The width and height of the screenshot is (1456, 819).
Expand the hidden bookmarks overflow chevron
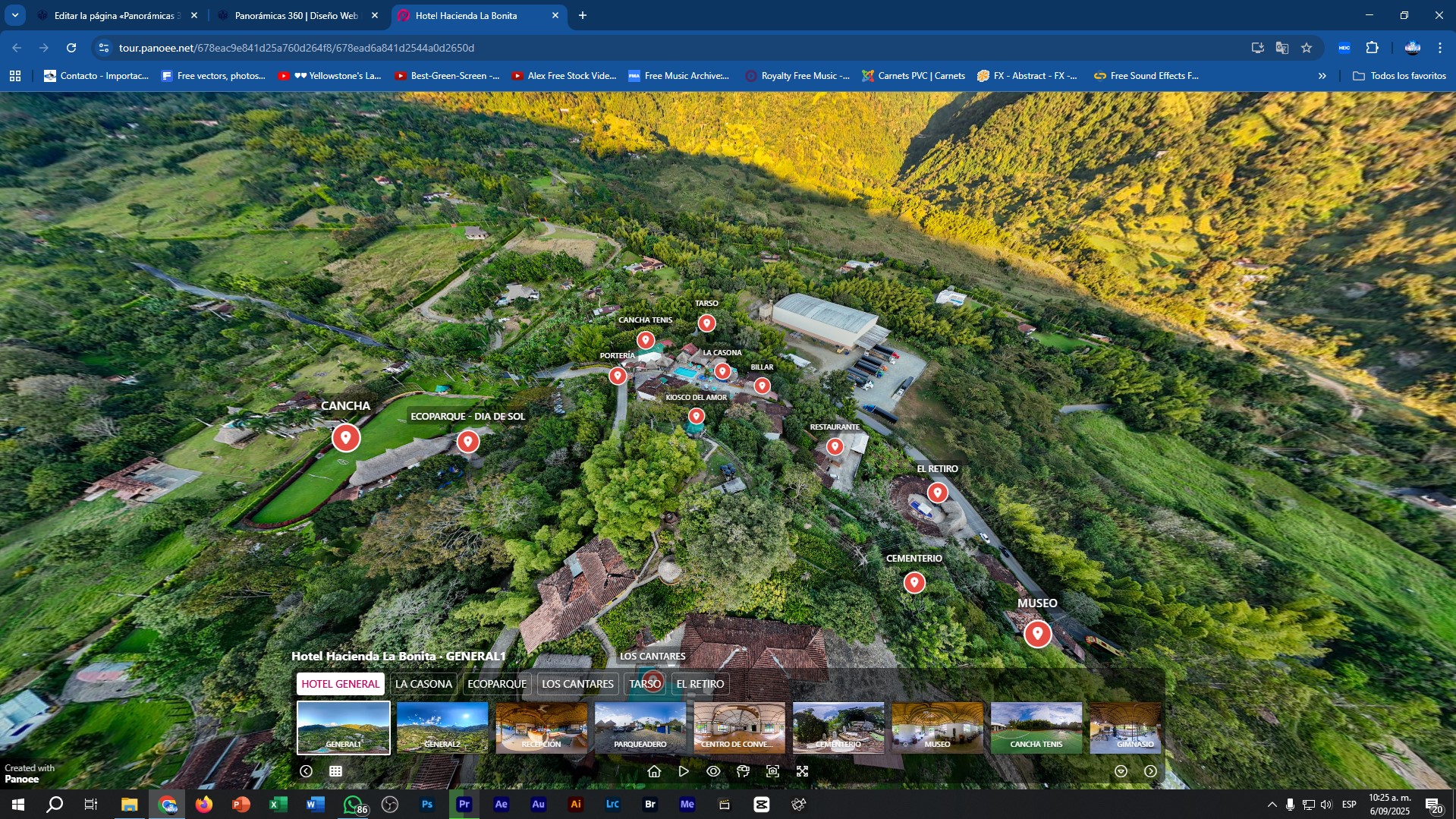pyautogui.click(x=1322, y=76)
